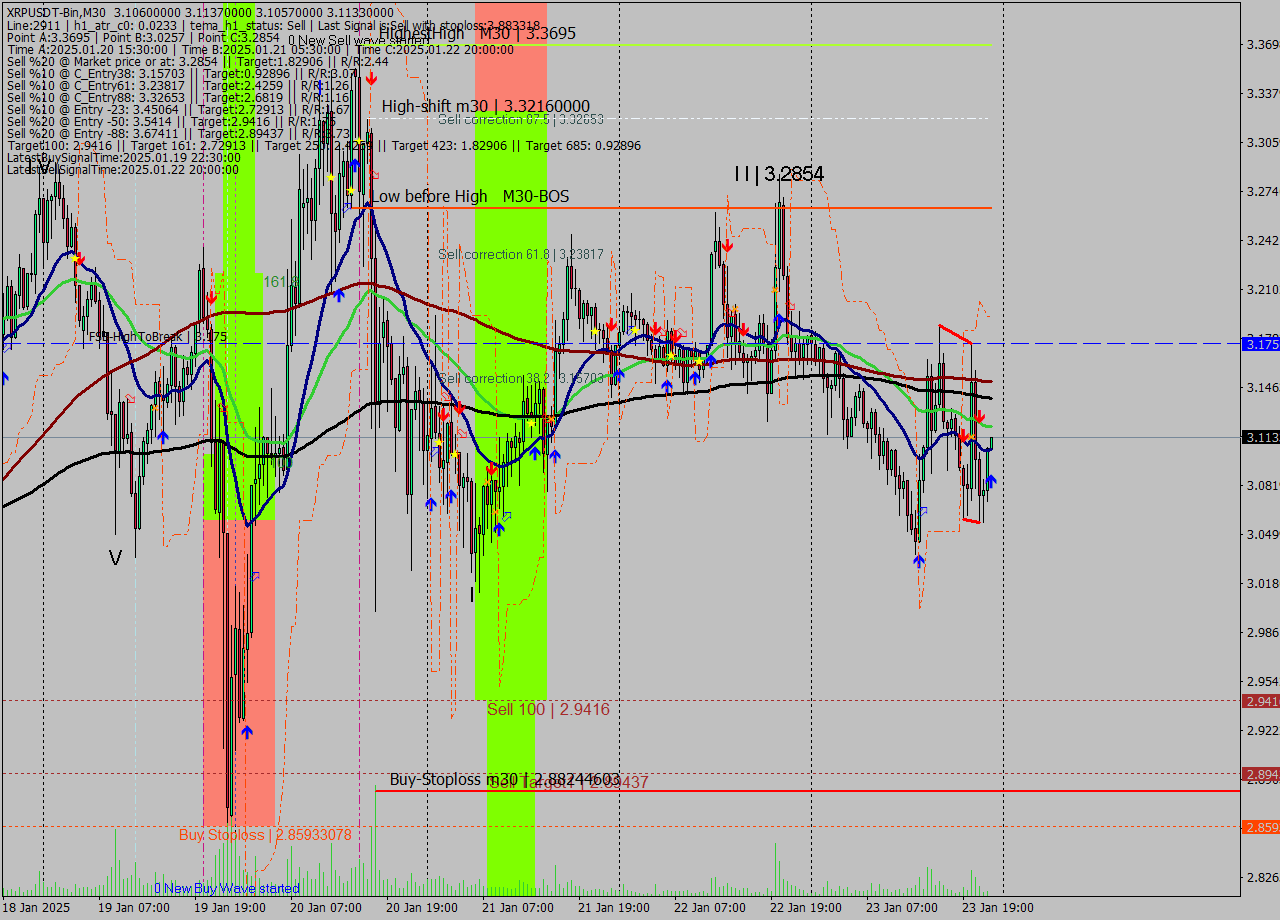Select the 'V' wave label

pos(115,558)
